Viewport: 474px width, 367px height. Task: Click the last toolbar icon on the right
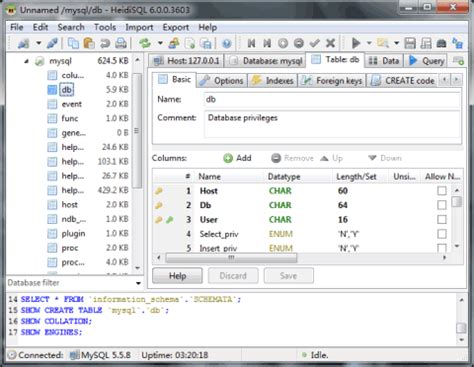coord(457,43)
